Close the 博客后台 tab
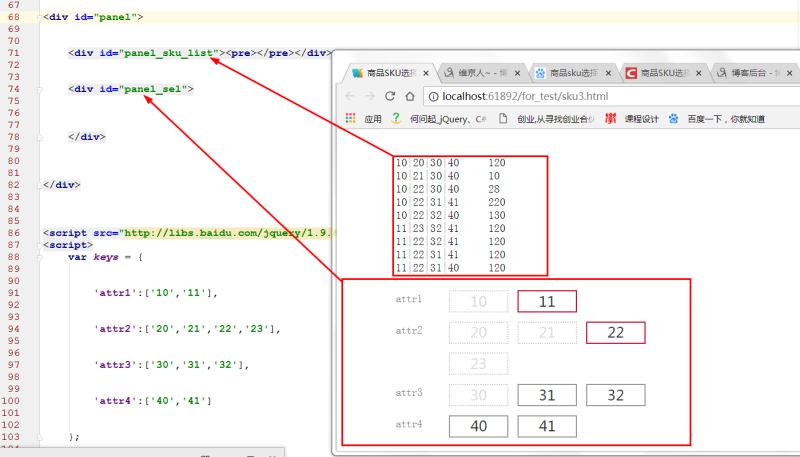Viewport: 800px width, 457px height. (789, 73)
